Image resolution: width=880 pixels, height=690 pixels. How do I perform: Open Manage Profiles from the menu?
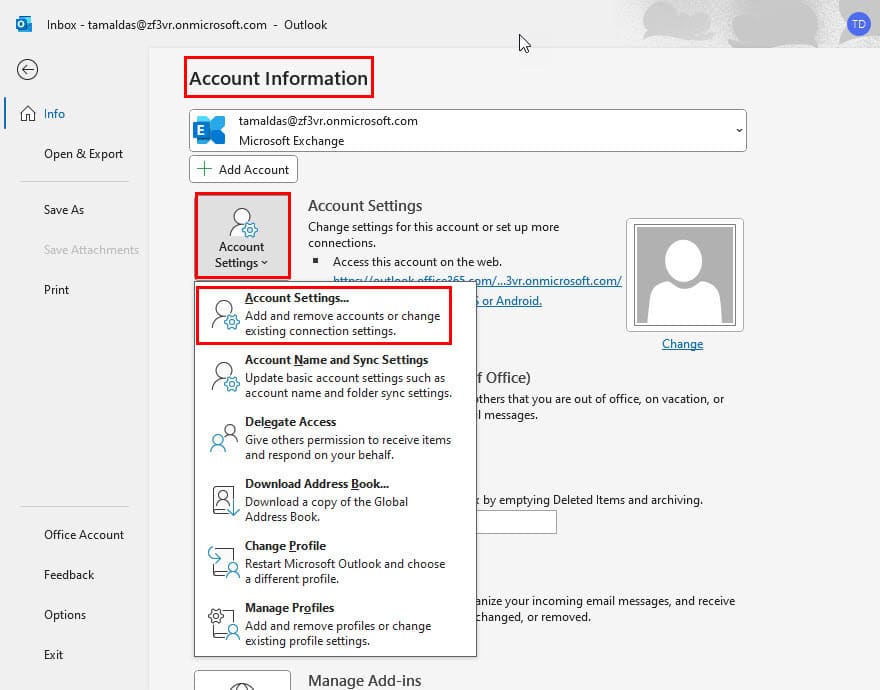pos(335,624)
